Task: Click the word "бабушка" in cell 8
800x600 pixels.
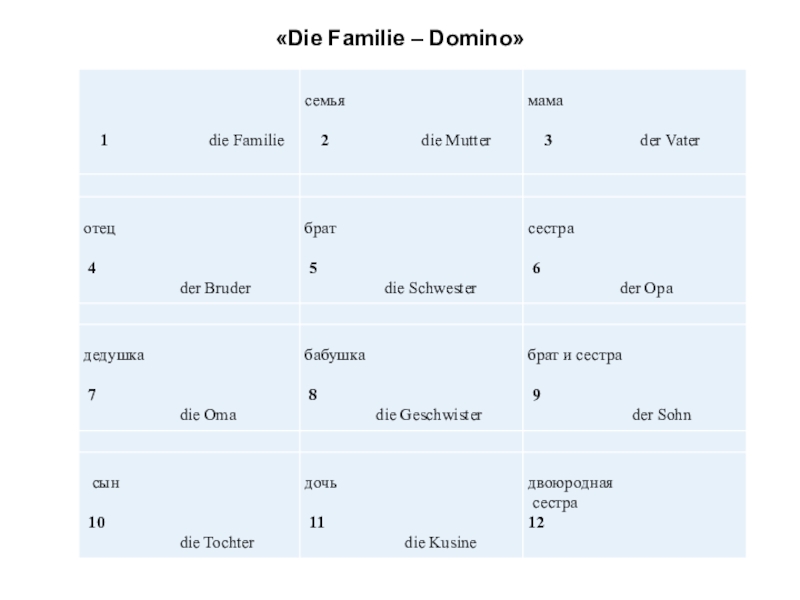Action: coord(335,355)
